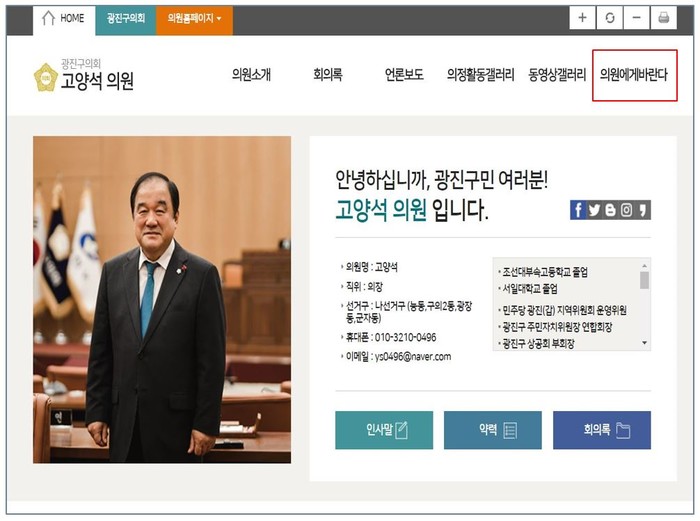Open the Instagram icon
Image resolution: width=700 pixels, height=521 pixels.
627,210
